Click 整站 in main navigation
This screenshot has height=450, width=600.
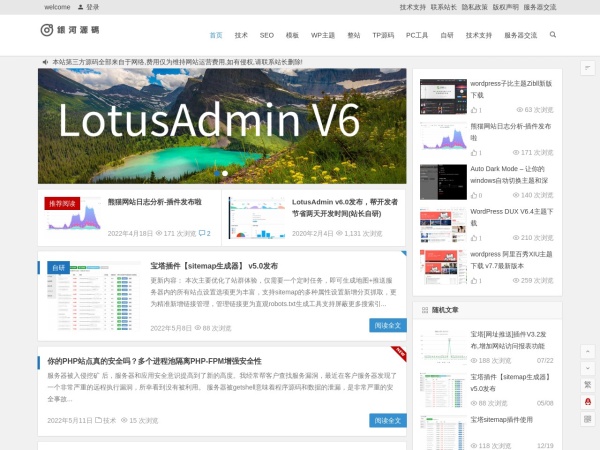pyautogui.click(x=354, y=35)
